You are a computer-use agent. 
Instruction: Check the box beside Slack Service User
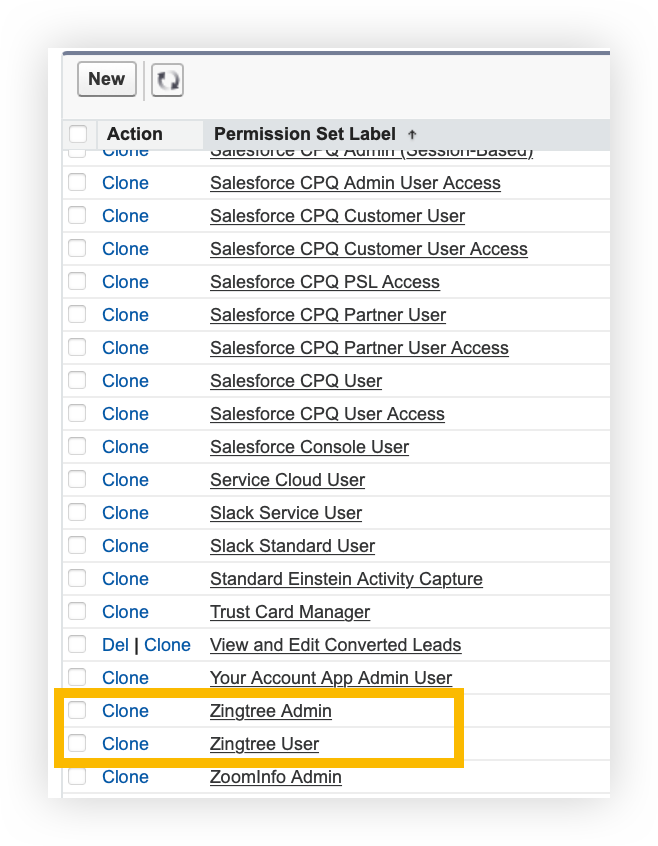tap(77, 513)
